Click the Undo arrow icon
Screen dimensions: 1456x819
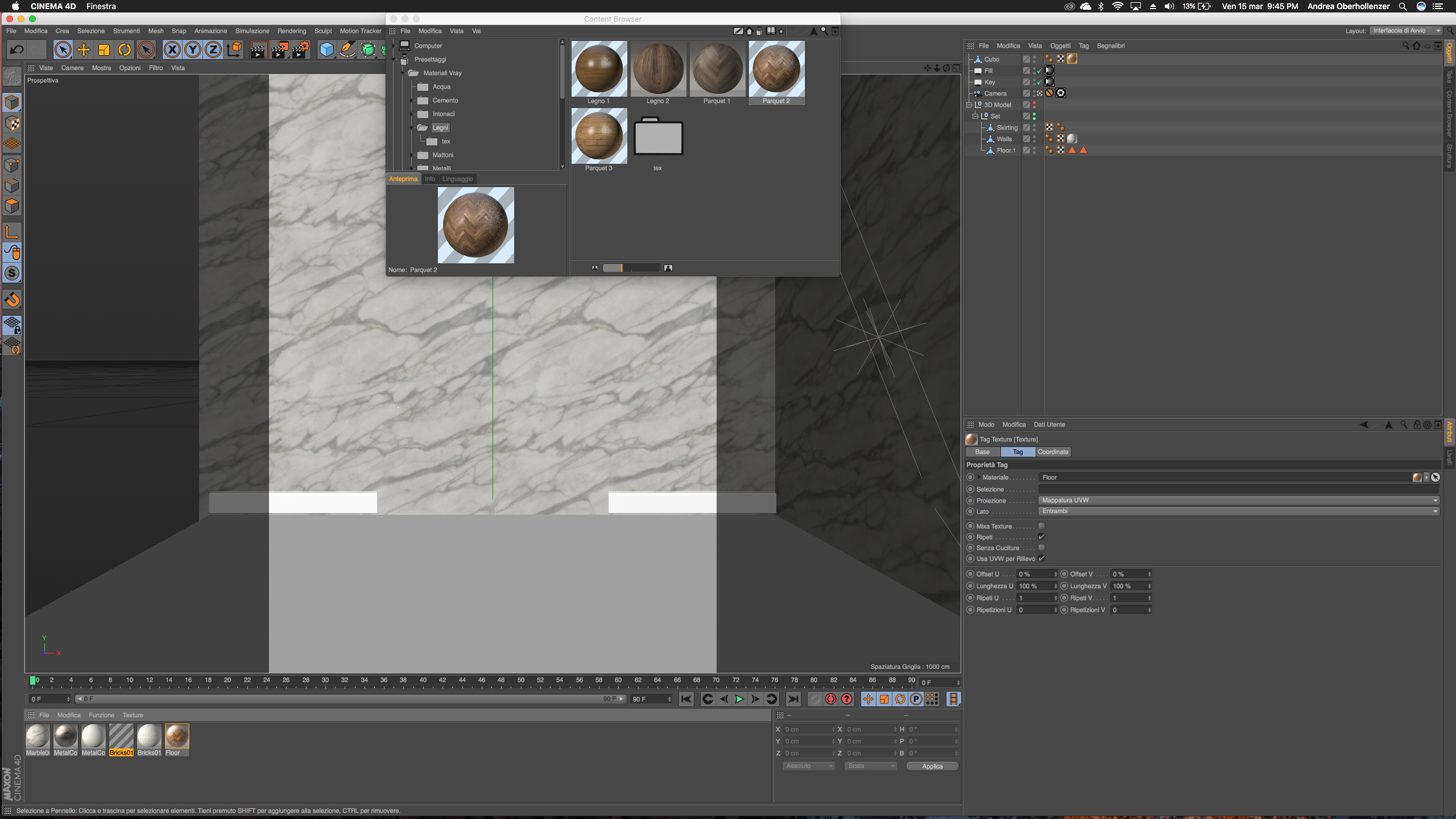[16, 50]
